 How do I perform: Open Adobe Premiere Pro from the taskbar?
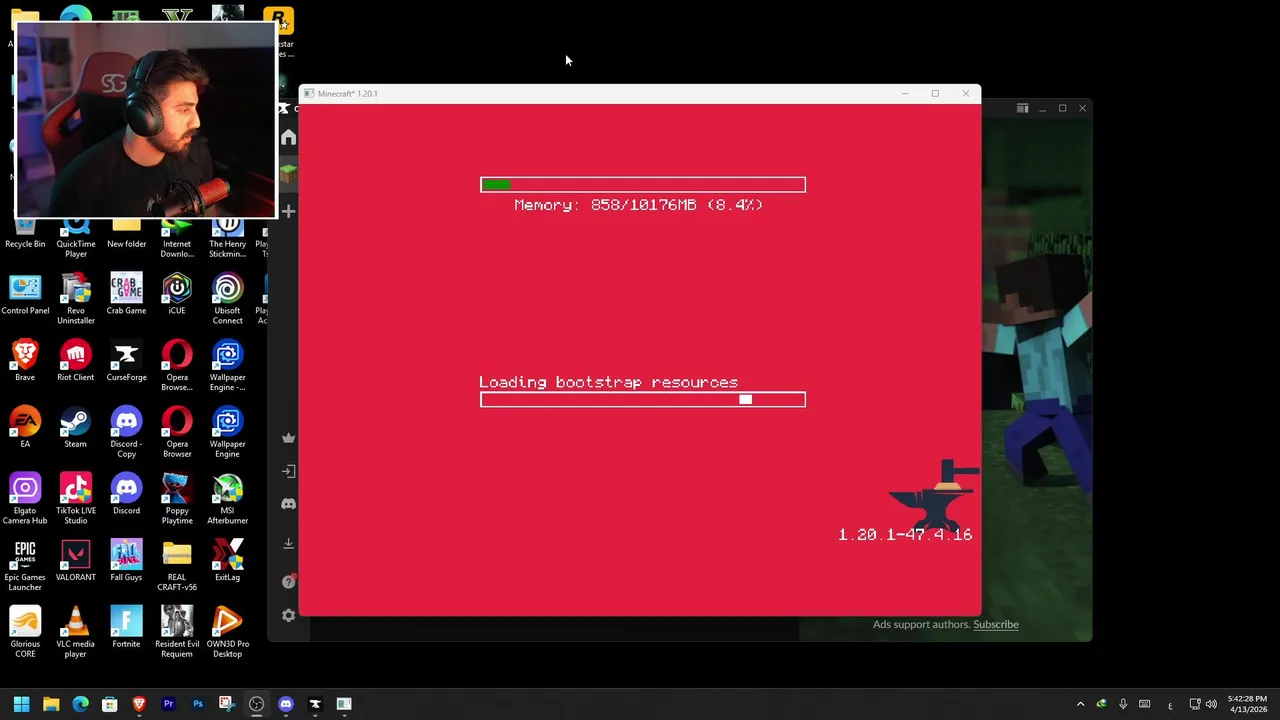pos(168,704)
